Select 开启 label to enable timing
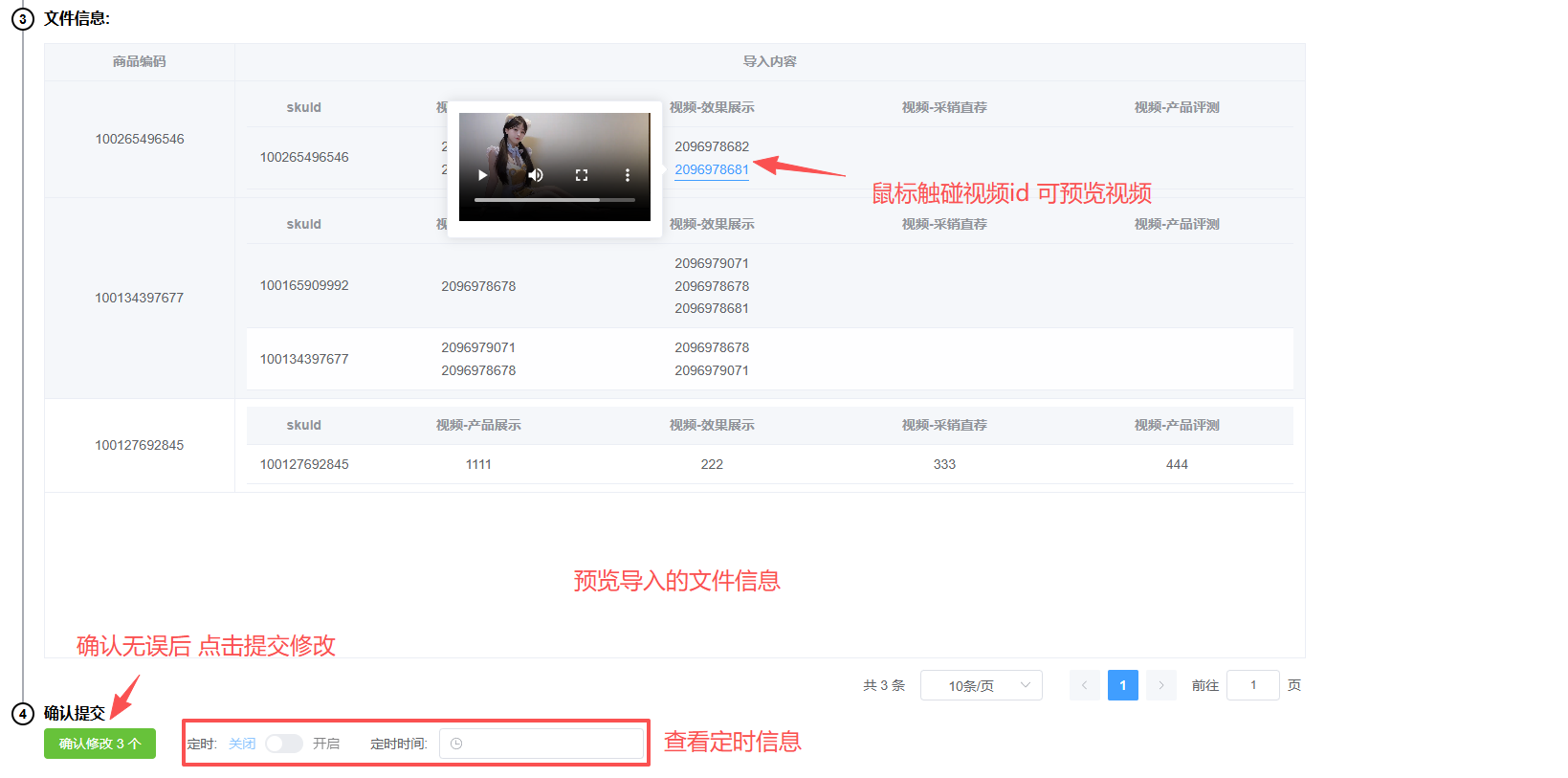This screenshot has height=778, width=1568. pos(326,744)
